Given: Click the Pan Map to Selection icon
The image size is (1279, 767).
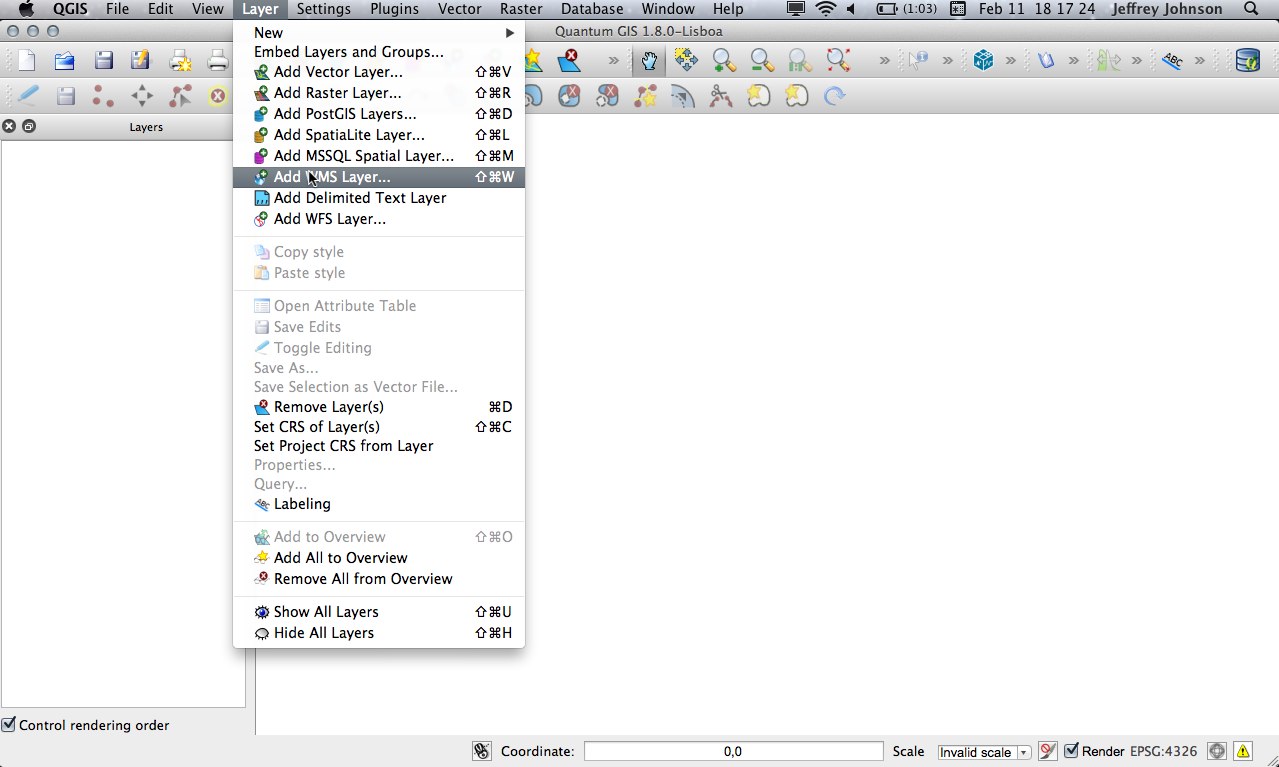Looking at the screenshot, I should click(686, 61).
